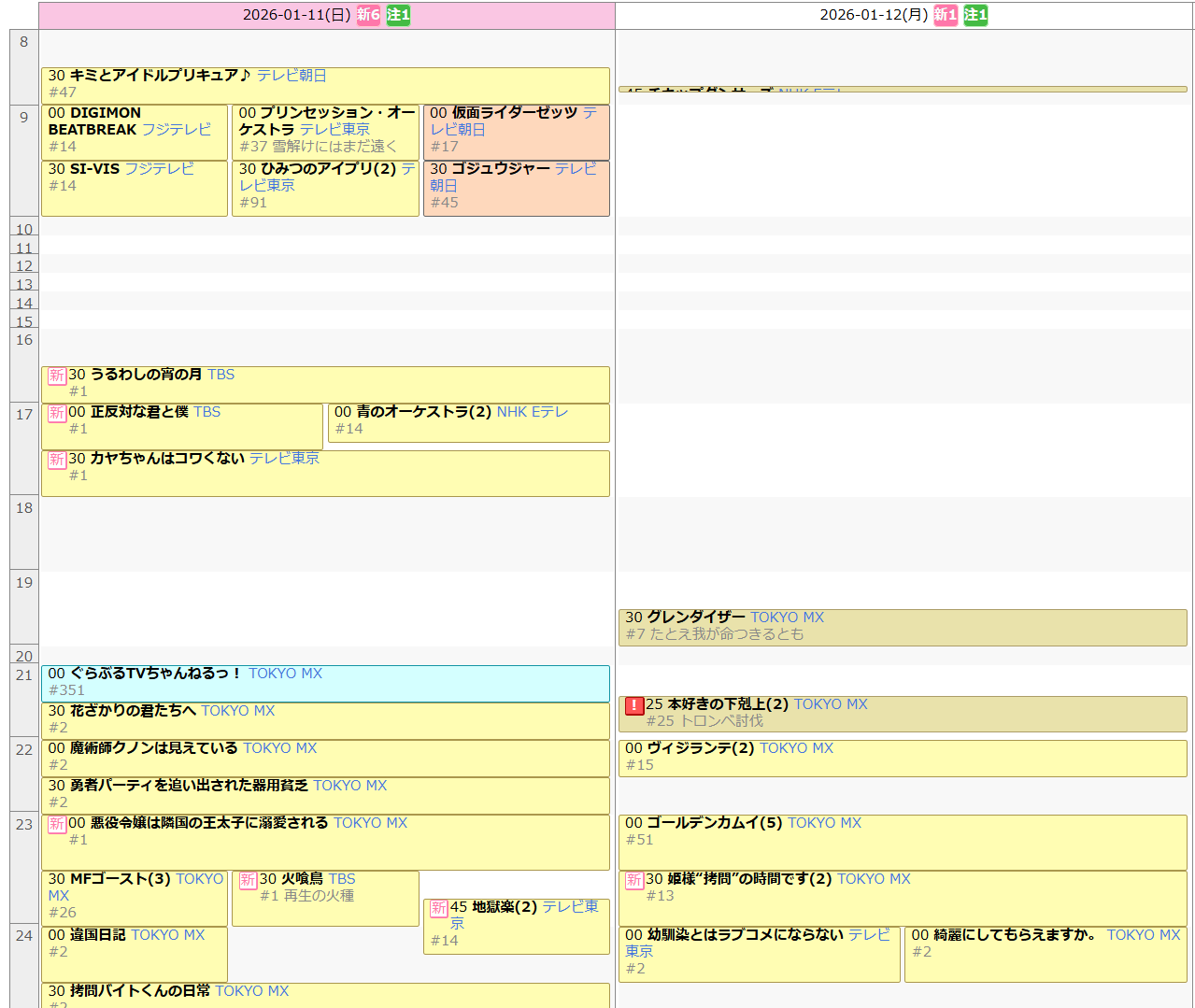Click the NHK Eテレ channel link for 青のオーケストラ(2)
This screenshot has width=1195, height=1008.
tap(532, 412)
